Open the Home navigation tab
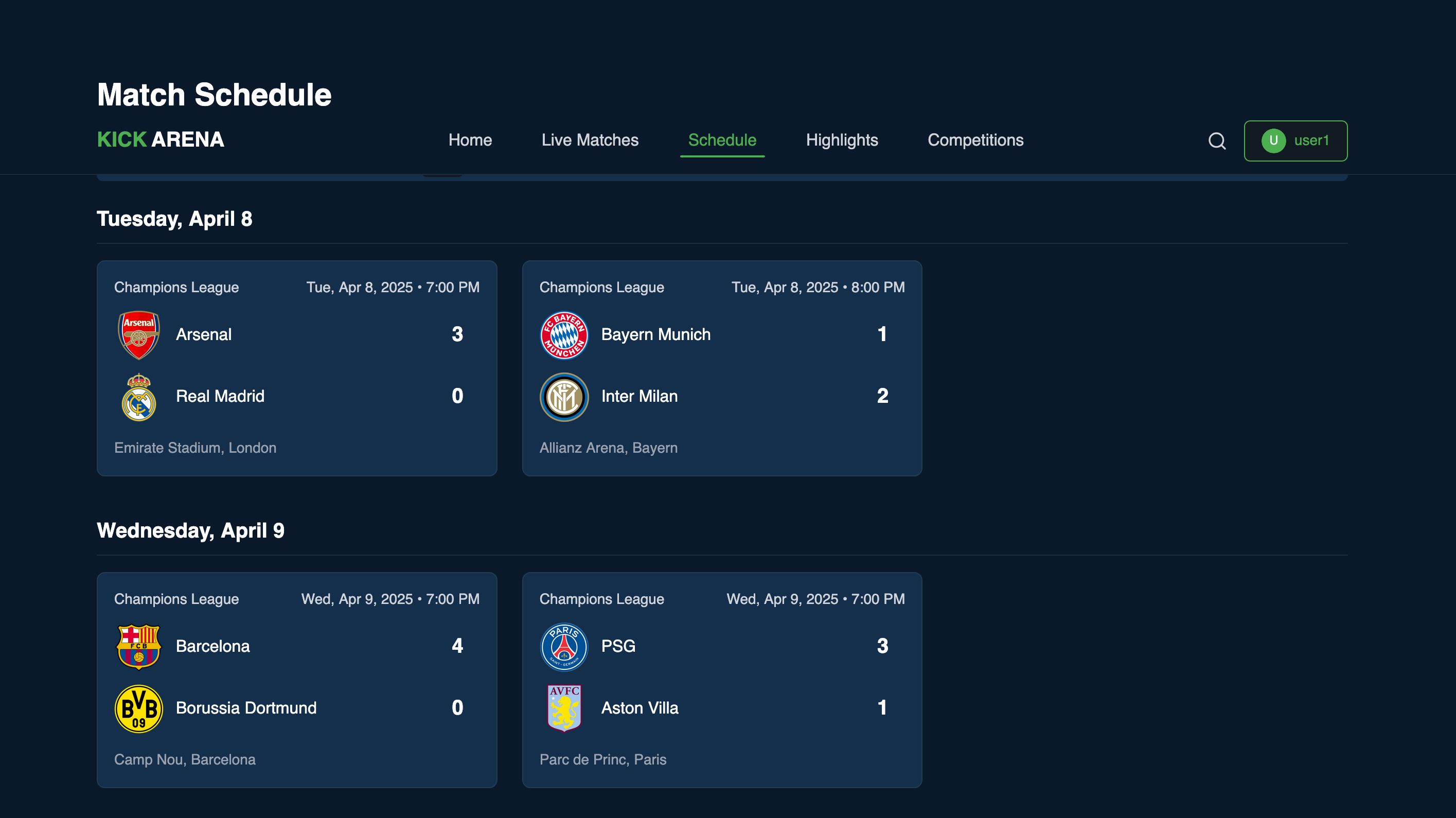Viewport: 1456px width, 818px height. 470,140
